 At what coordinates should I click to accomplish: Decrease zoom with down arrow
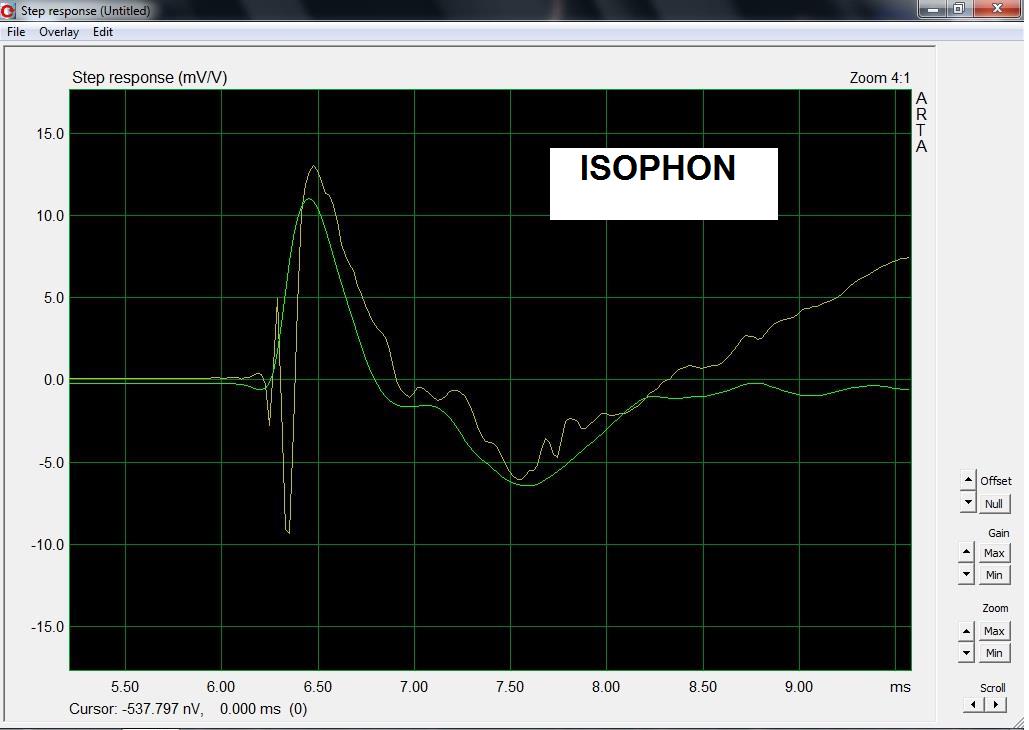point(966,653)
